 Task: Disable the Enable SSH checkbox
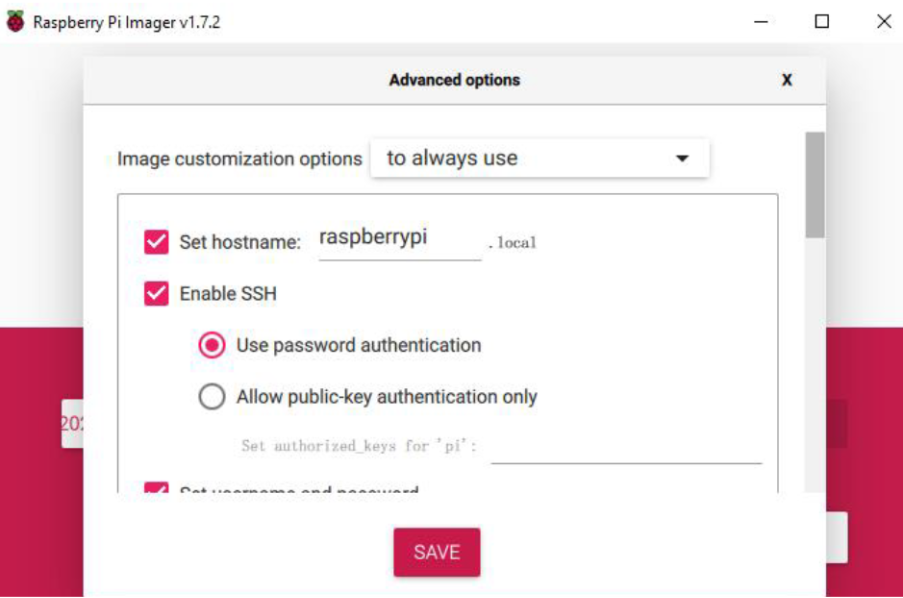click(x=156, y=293)
